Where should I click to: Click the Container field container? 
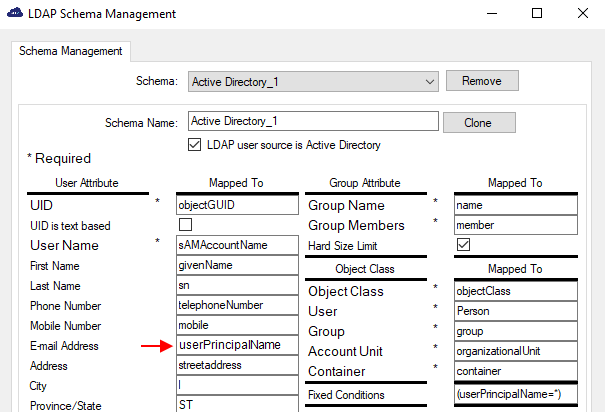515,371
